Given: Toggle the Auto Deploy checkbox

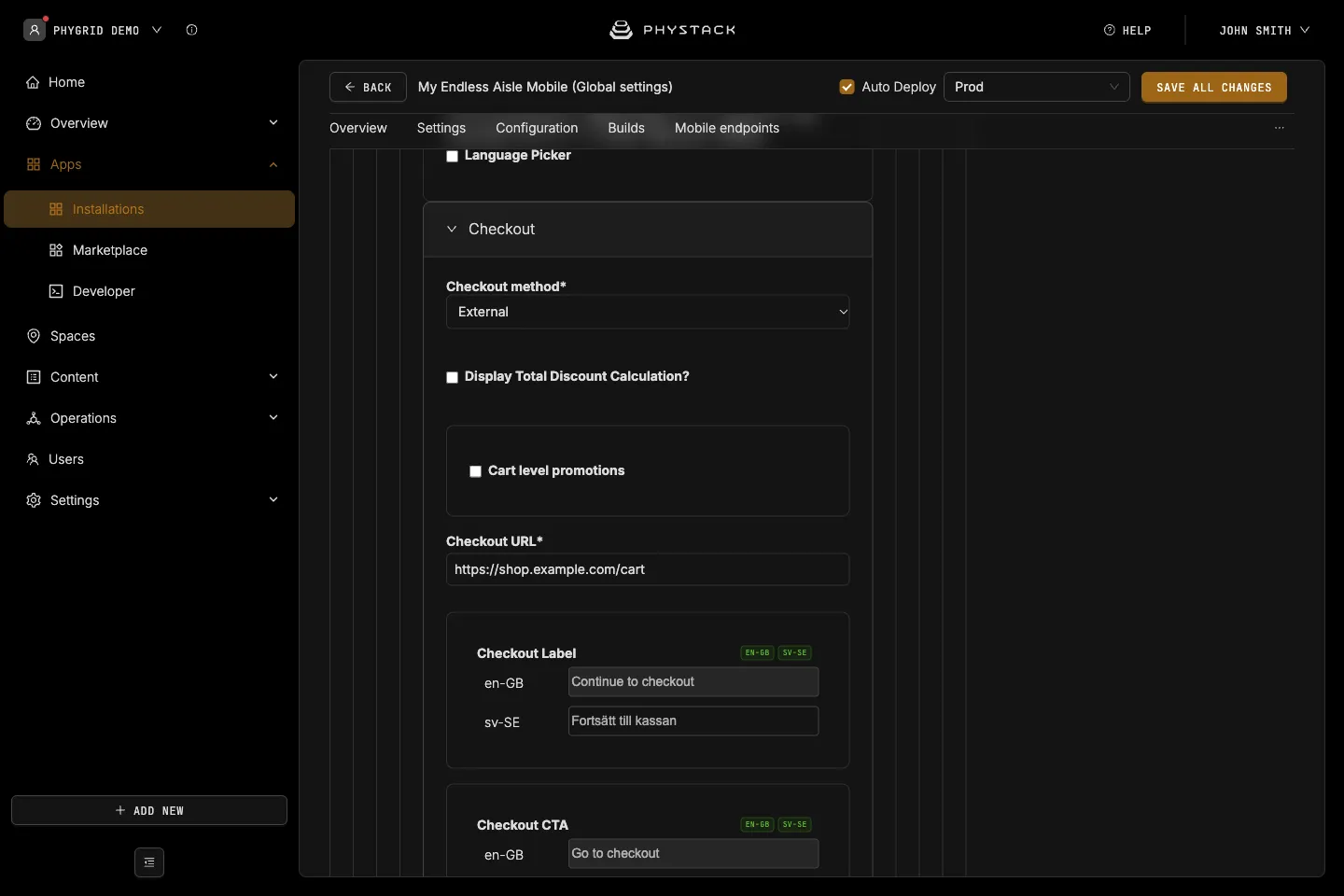Looking at the screenshot, I should (x=847, y=87).
